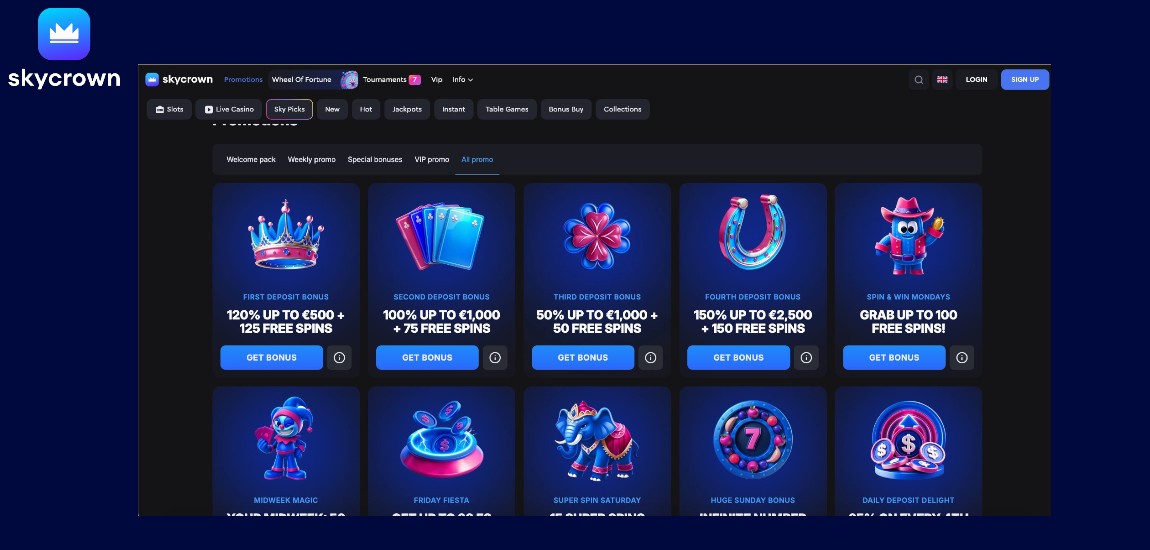Click the jester character of Midweek Magic
1150x550 pixels.
coord(285,439)
